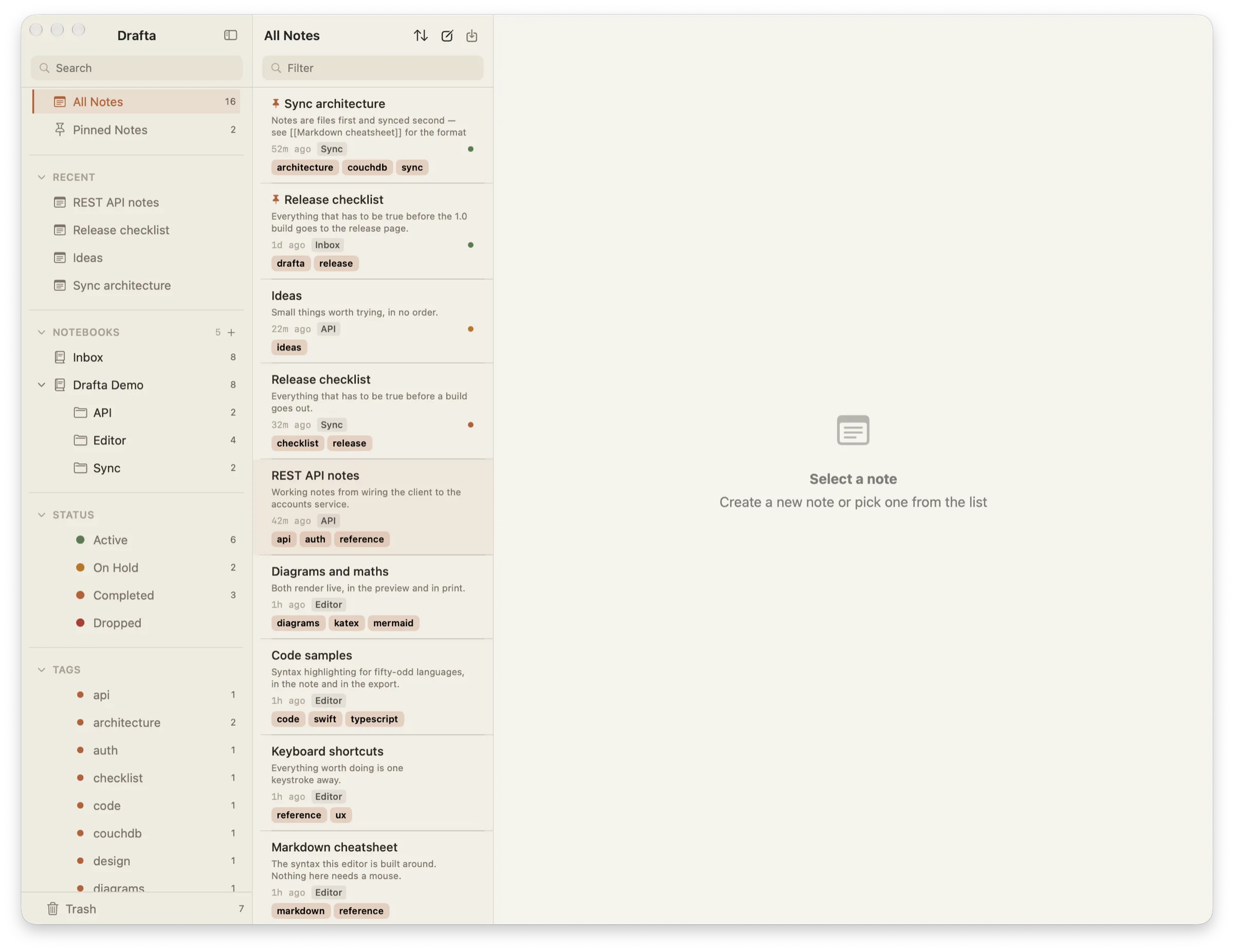The height and width of the screenshot is (952, 1234).
Task: Collapse the NOTEBOOKS section
Action: (x=41, y=332)
